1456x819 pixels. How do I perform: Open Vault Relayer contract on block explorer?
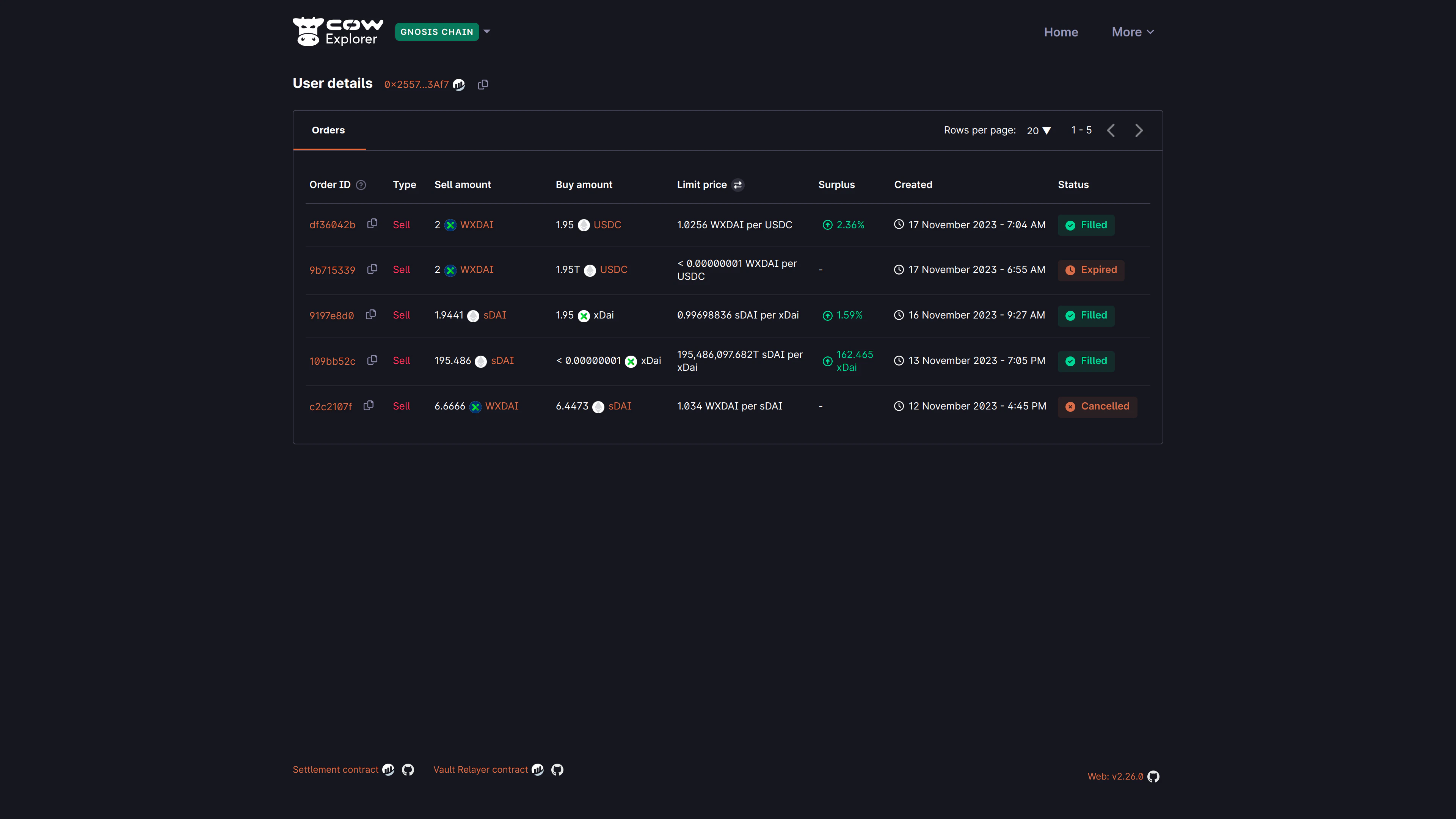pyautogui.click(x=538, y=769)
